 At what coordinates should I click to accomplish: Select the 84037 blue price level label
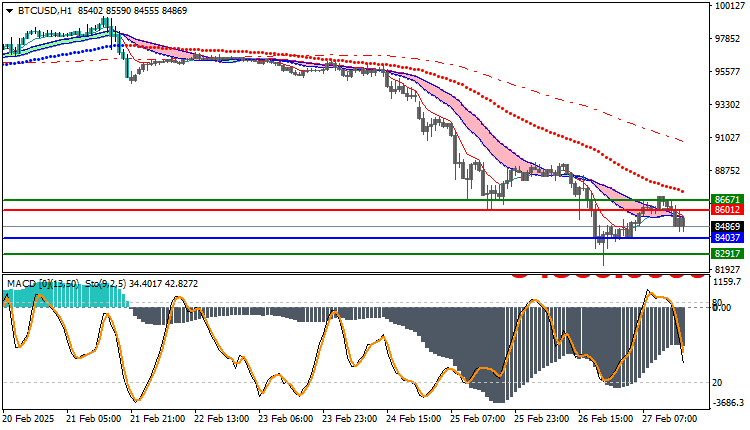(x=728, y=238)
